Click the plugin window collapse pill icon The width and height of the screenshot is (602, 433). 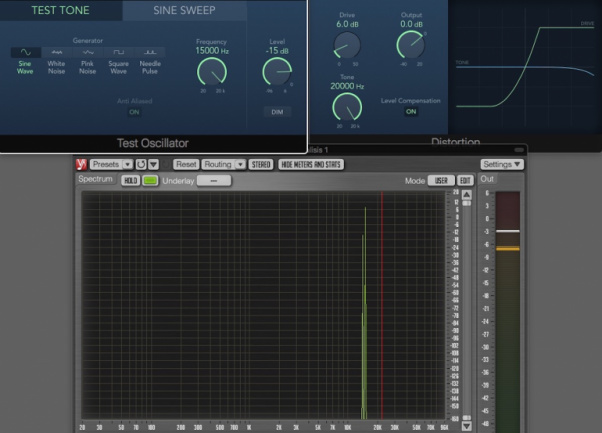(519, 150)
